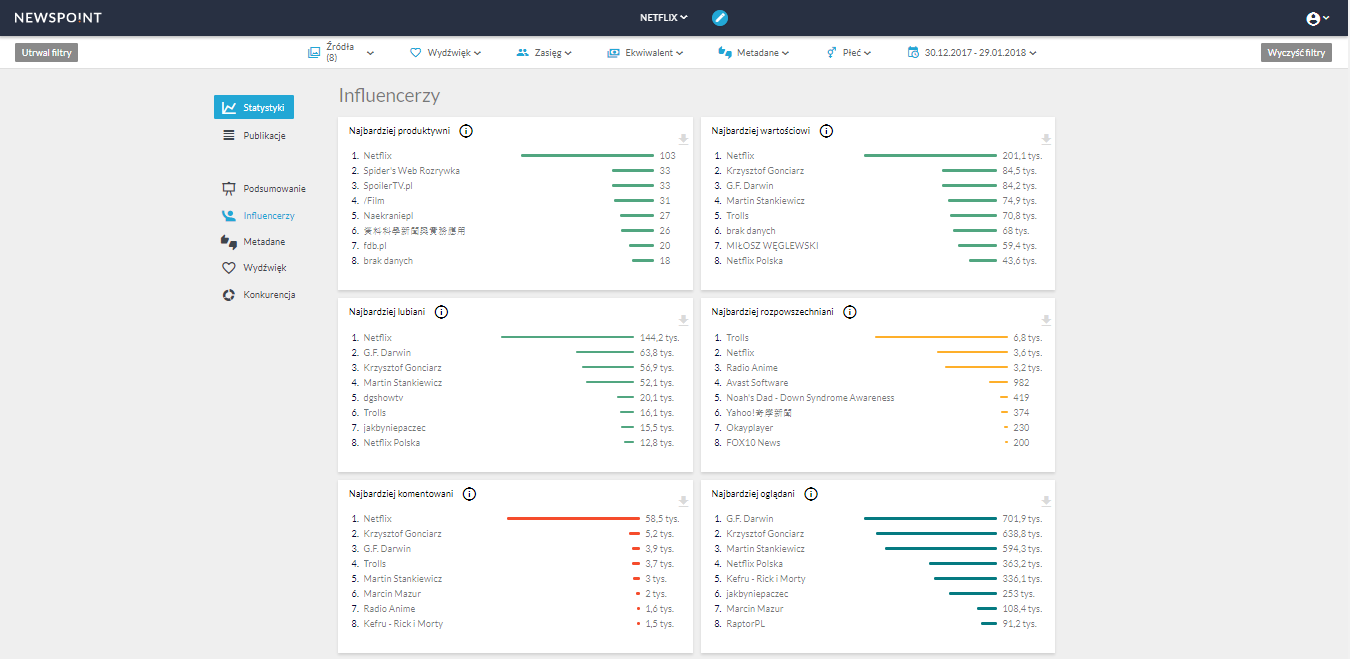Screen dimensions: 1350x659
Task: Click the blue pencil edit icon
Action: point(719,18)
